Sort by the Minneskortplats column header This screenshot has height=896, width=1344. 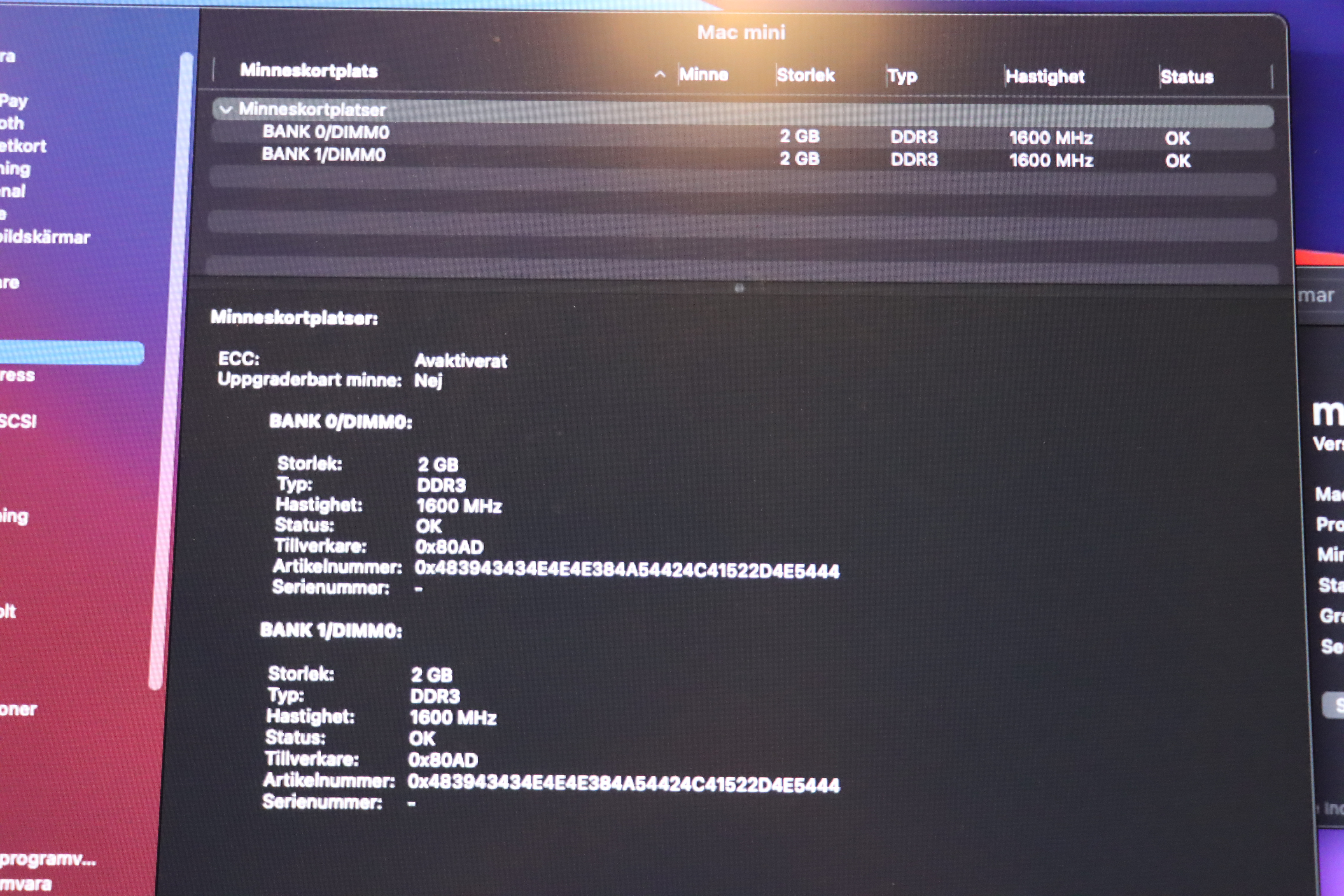(x=309, y=71)
